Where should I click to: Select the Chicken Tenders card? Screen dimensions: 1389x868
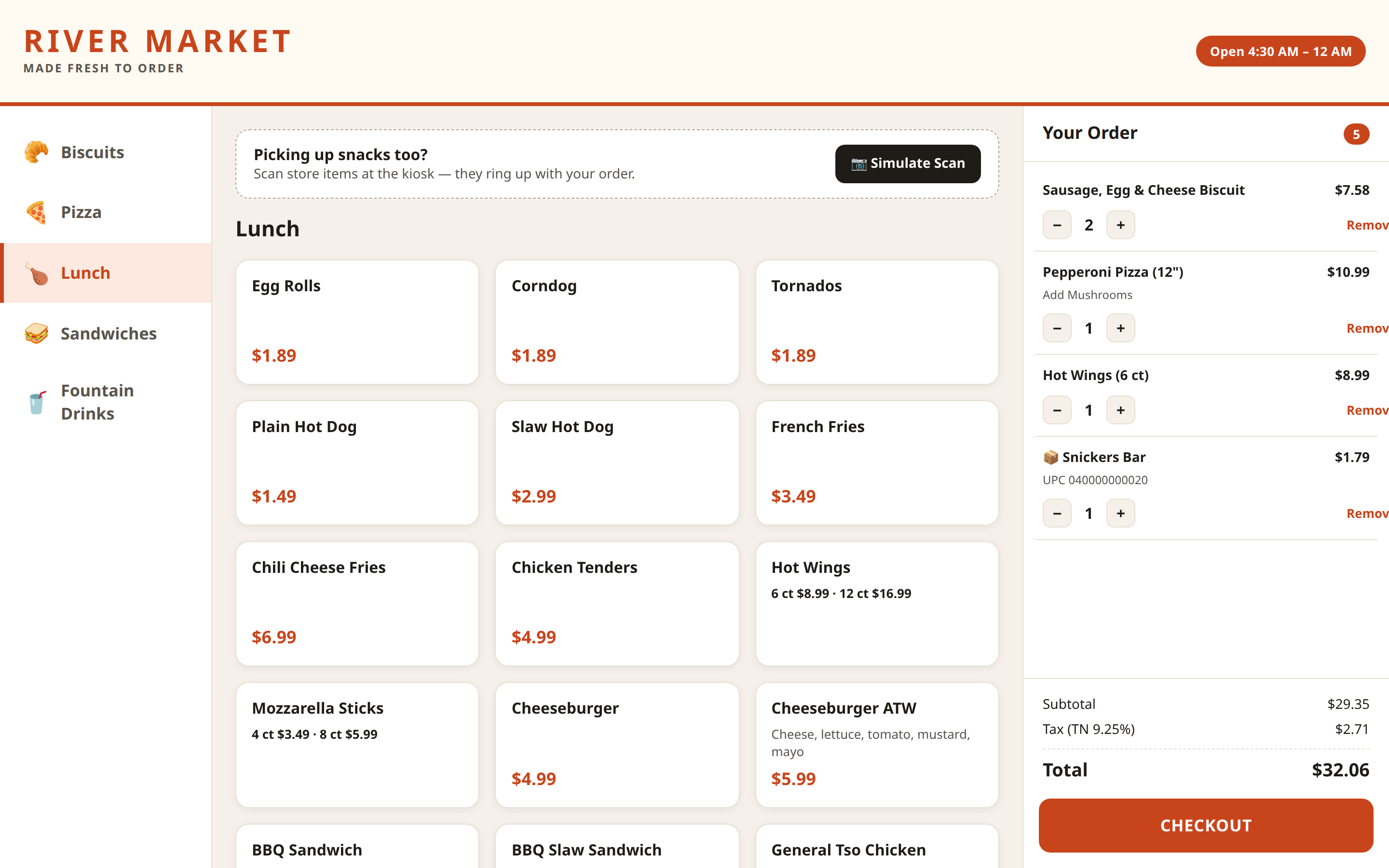pos(617,603)
